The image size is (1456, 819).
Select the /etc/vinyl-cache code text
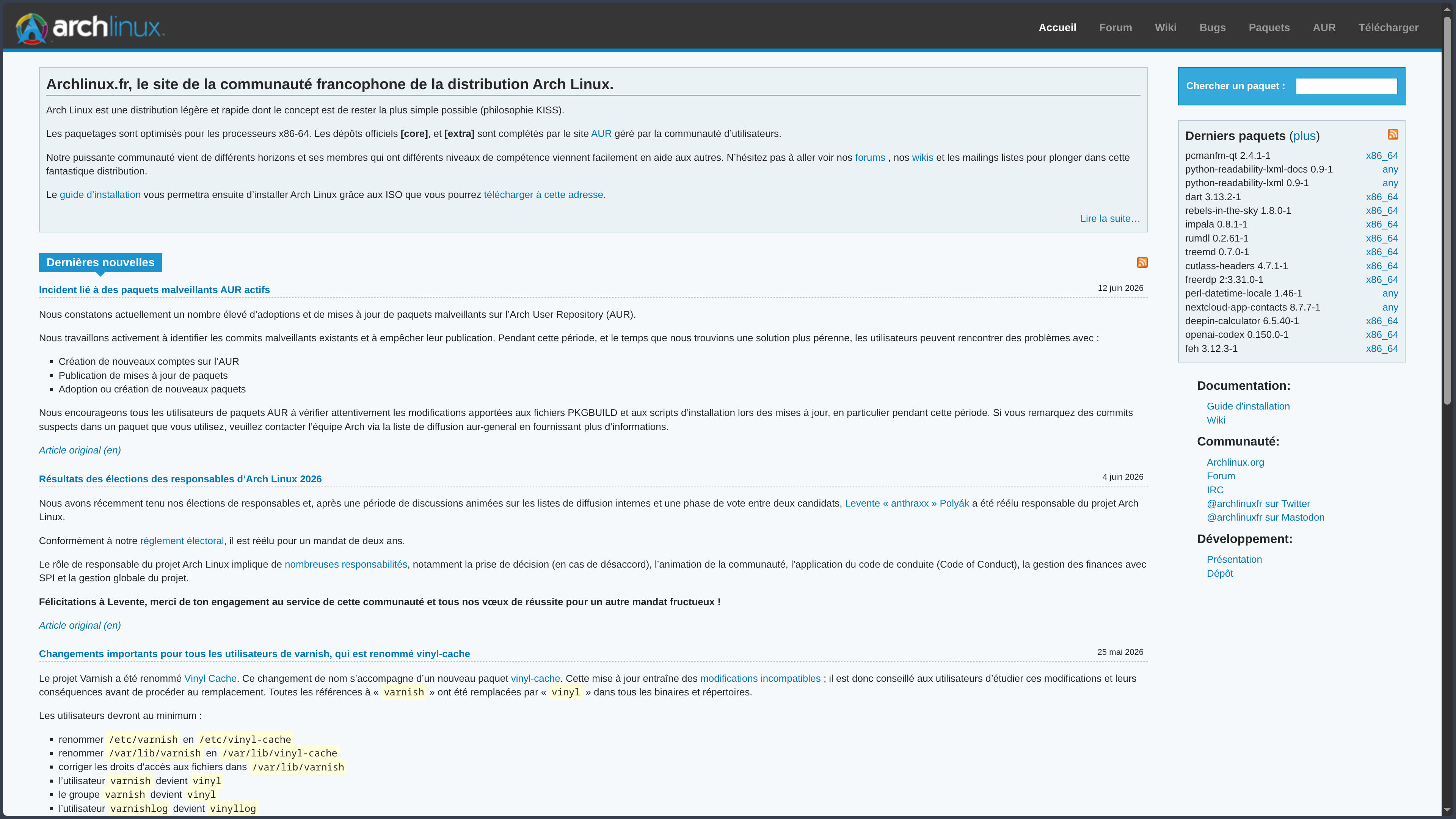pyautogui.click(x=245, y=739)
